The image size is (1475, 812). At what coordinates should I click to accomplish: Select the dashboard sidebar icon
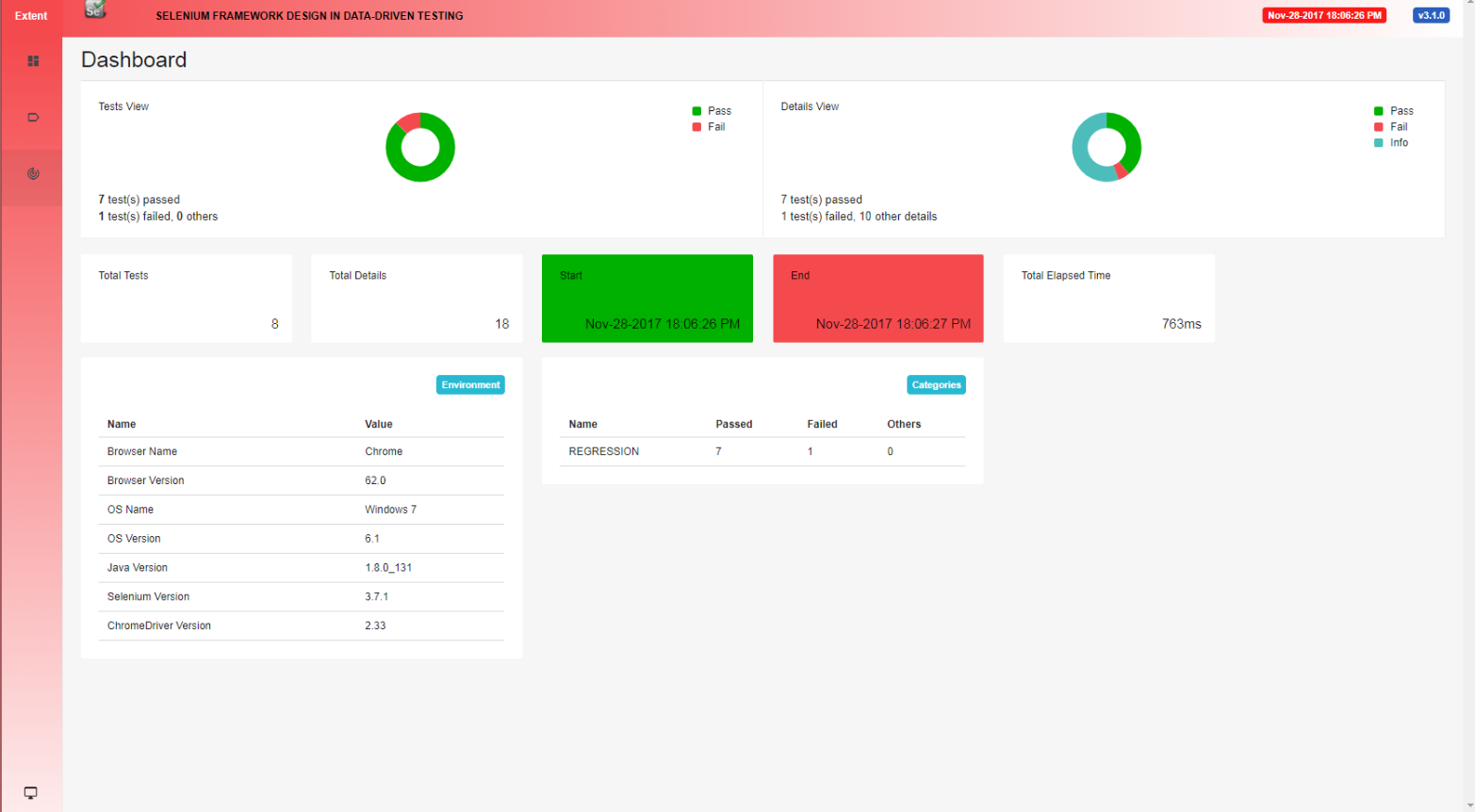click(33, 174)
